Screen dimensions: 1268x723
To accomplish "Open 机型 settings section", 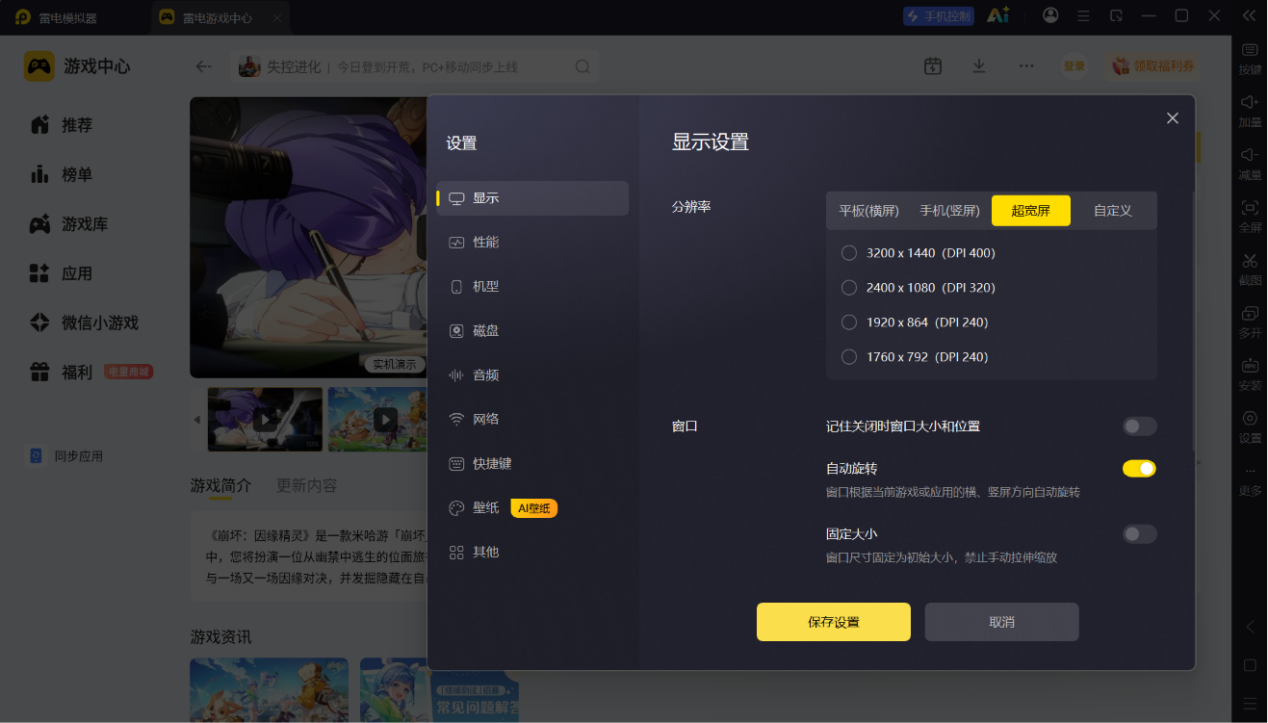I will click(x=533, y=286).
